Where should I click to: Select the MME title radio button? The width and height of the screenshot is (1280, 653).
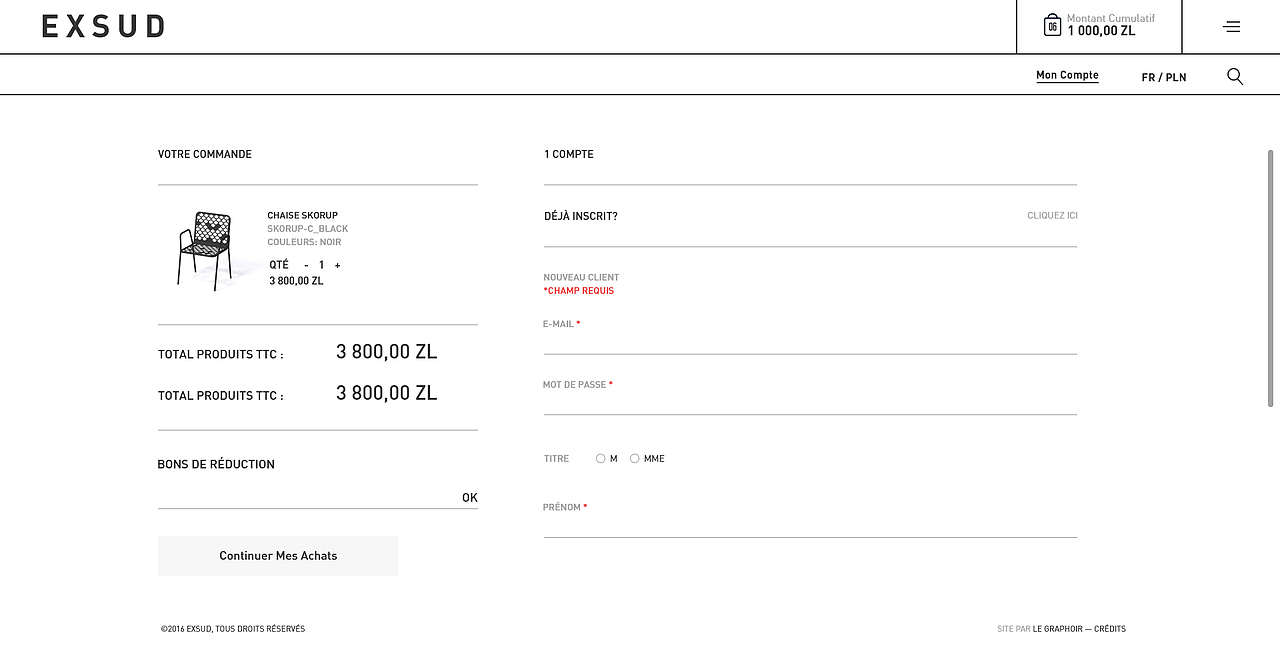coord(635,459)
